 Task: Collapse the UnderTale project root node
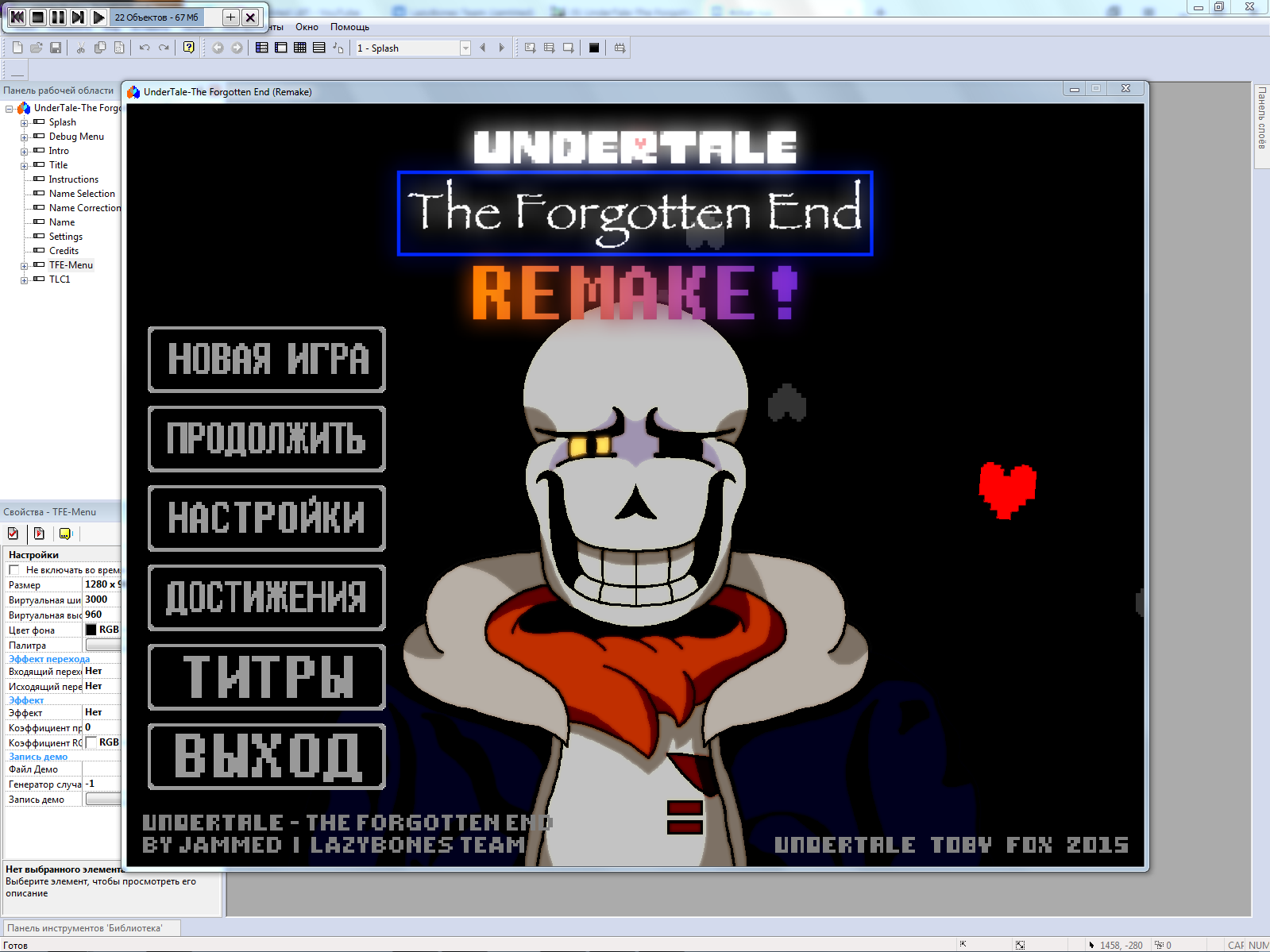pos(10,109)
